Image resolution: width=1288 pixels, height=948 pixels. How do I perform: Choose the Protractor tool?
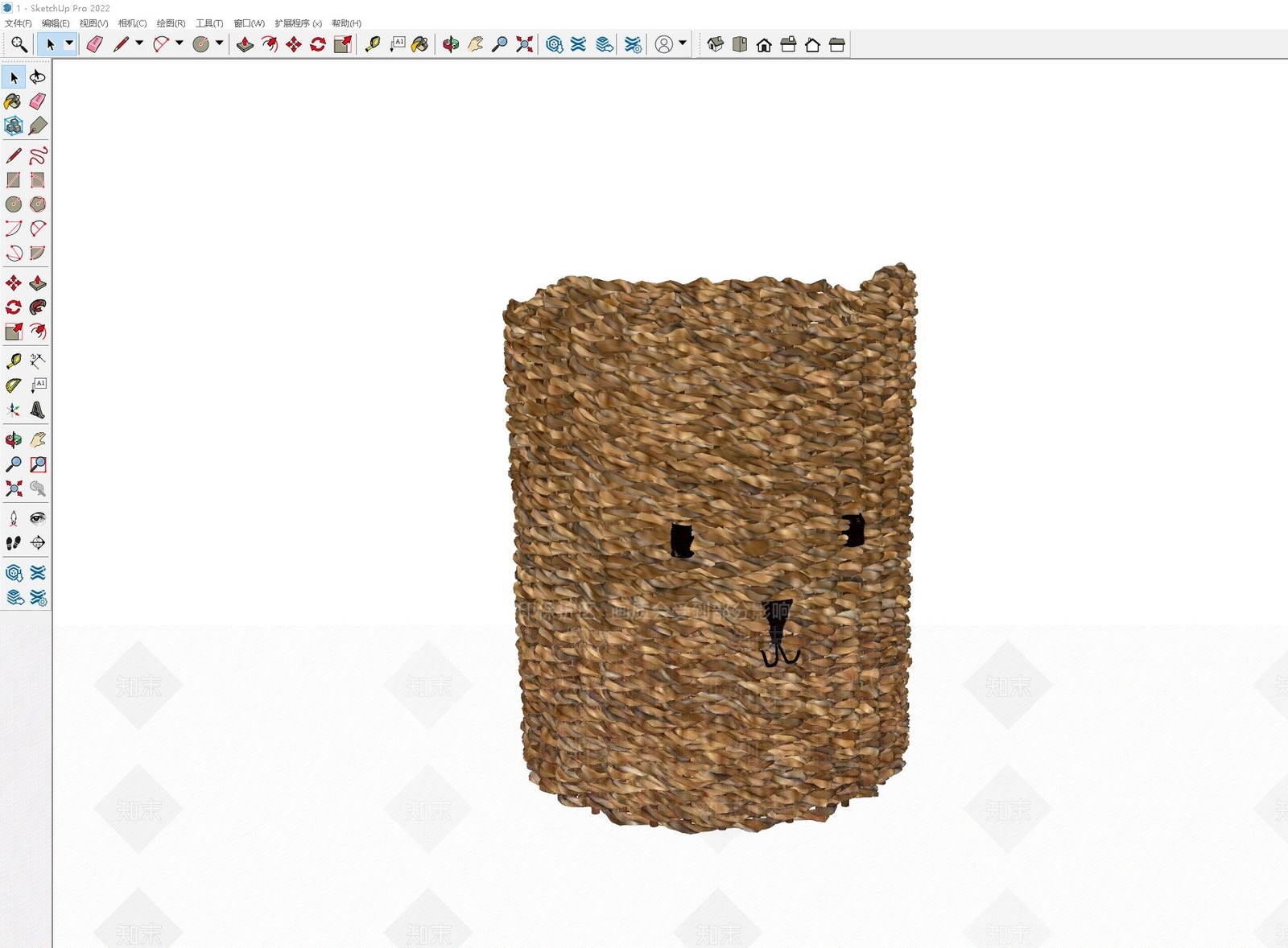coord(14,385)
